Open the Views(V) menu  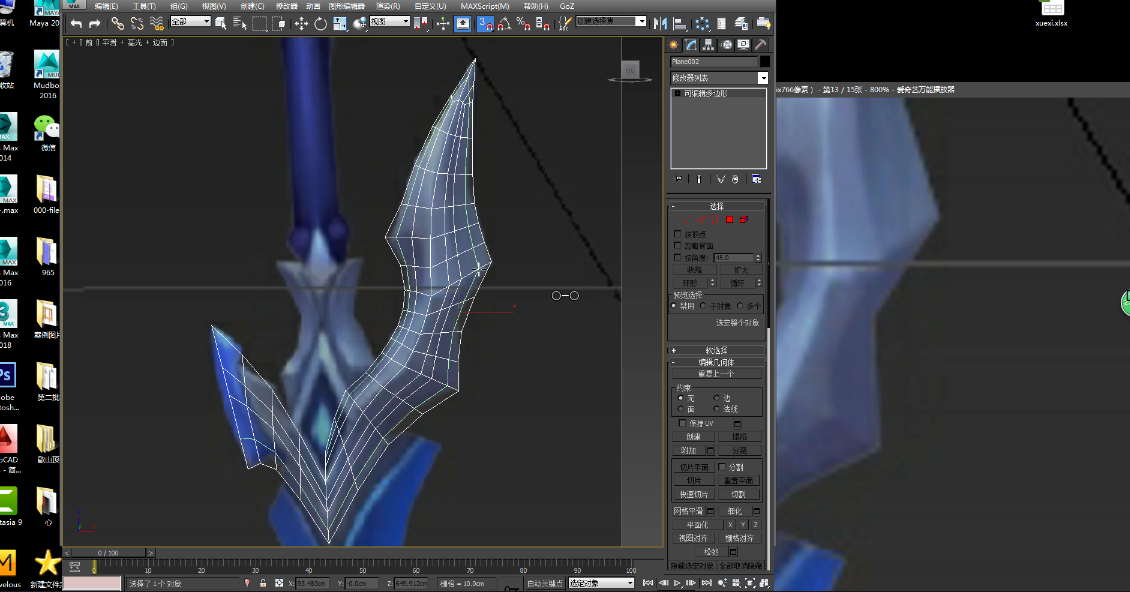[x=214, y=6]
